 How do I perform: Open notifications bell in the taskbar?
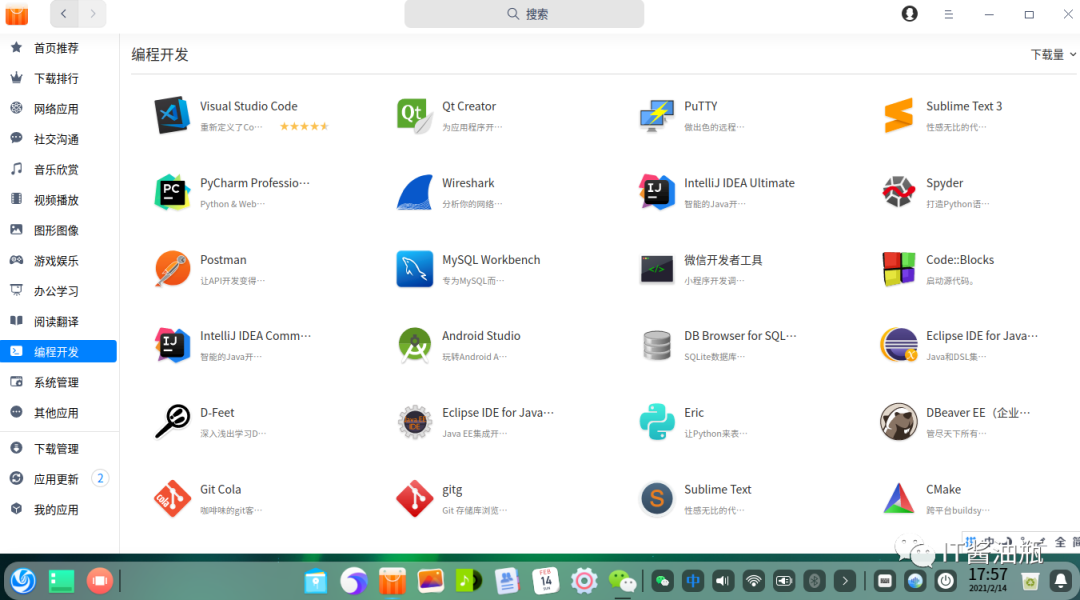point(1061,581)
